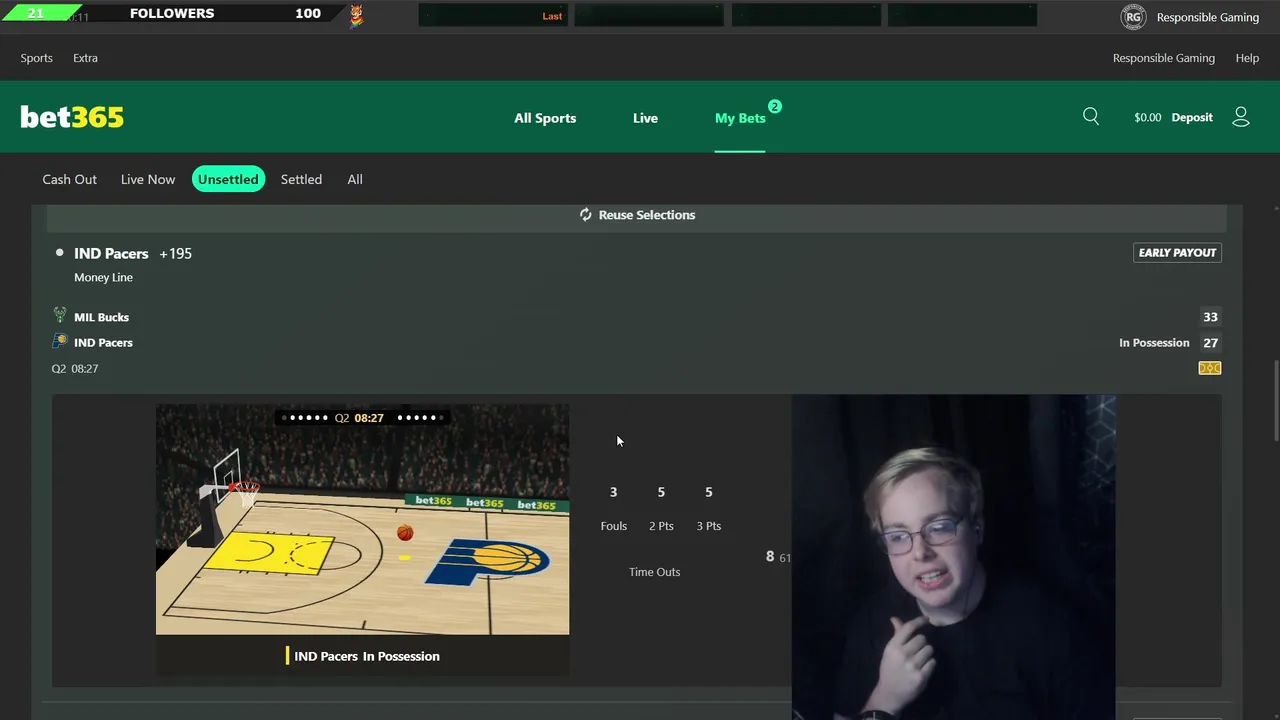Click the bet365 logo
Viewport: 1280px width, 720px height.
(x=72, y=117)
